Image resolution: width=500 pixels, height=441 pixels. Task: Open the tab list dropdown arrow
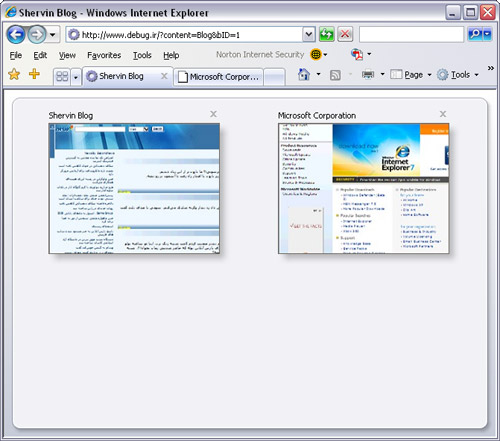coord(76,77)
